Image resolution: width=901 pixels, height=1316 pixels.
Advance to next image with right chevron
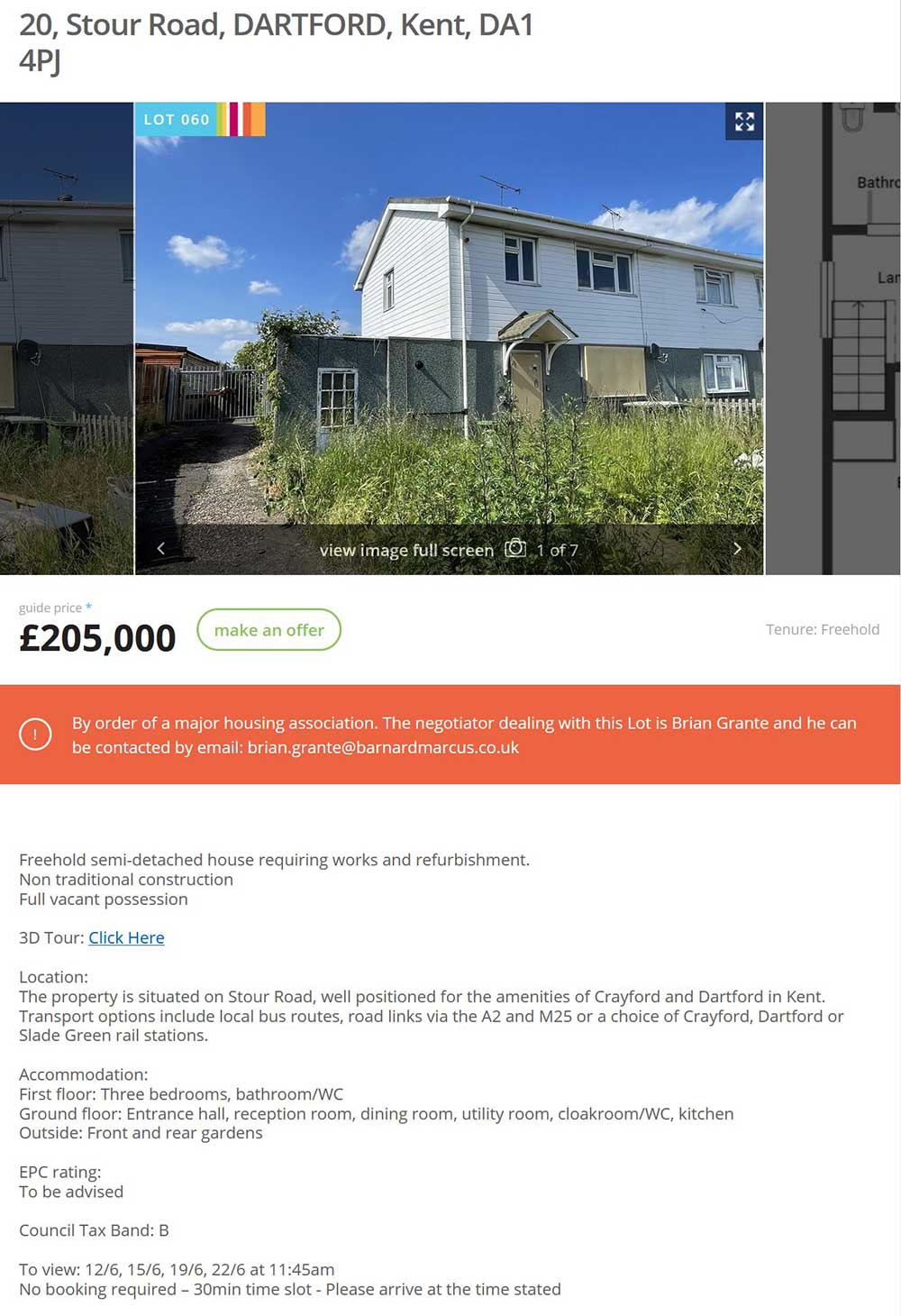(x=737, y=548)
